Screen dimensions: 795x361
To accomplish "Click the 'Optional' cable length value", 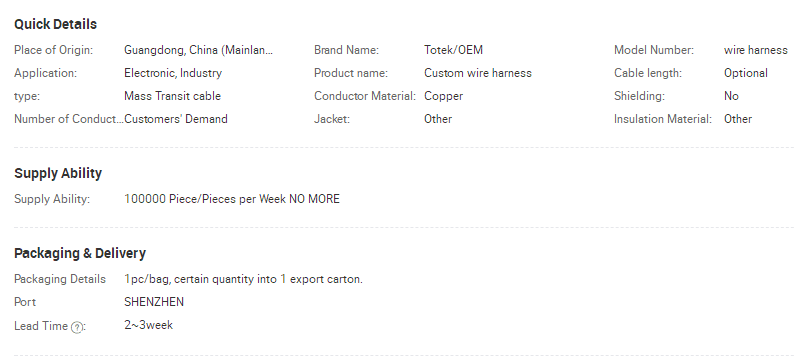I will pyautogui.click(x=745, y=73).
